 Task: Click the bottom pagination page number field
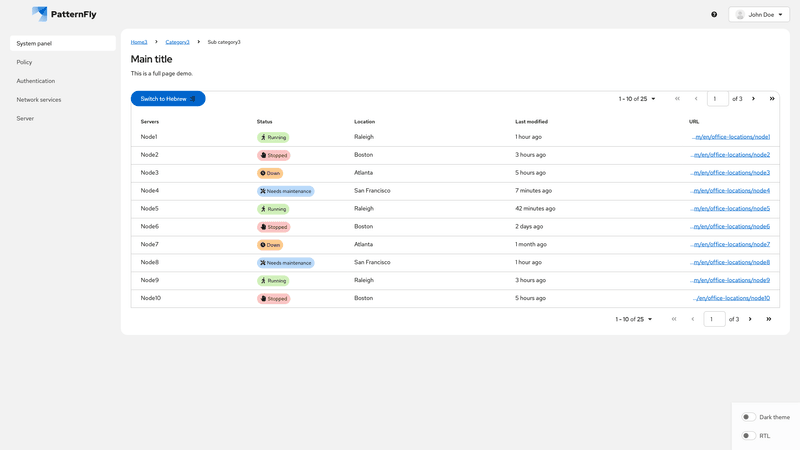point(714,319)
